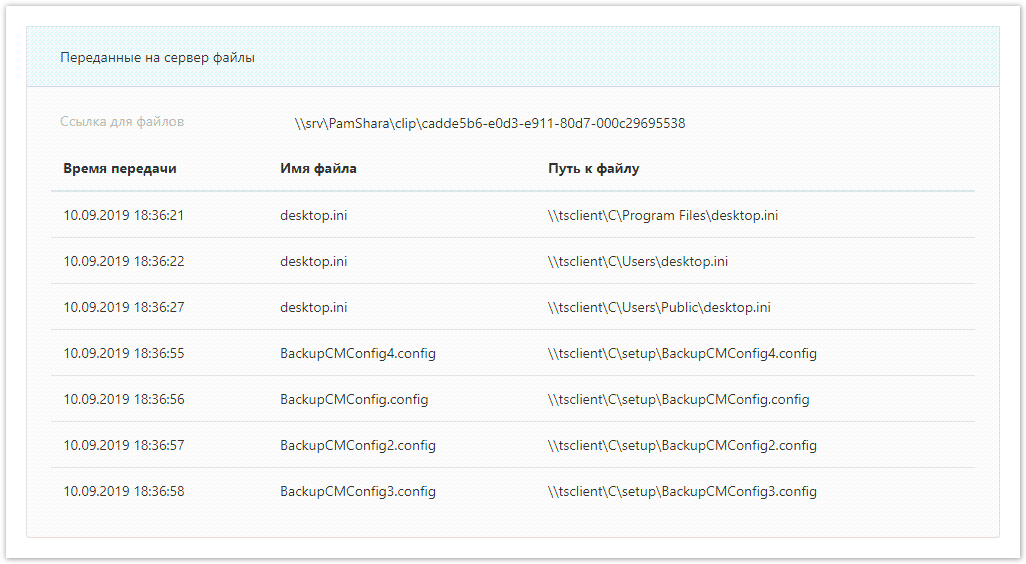This screenshot has height=564, width=1026.
Task: Click the path \\tsclient\C\Program Files\desktop.ini
Action: [662, 215]
